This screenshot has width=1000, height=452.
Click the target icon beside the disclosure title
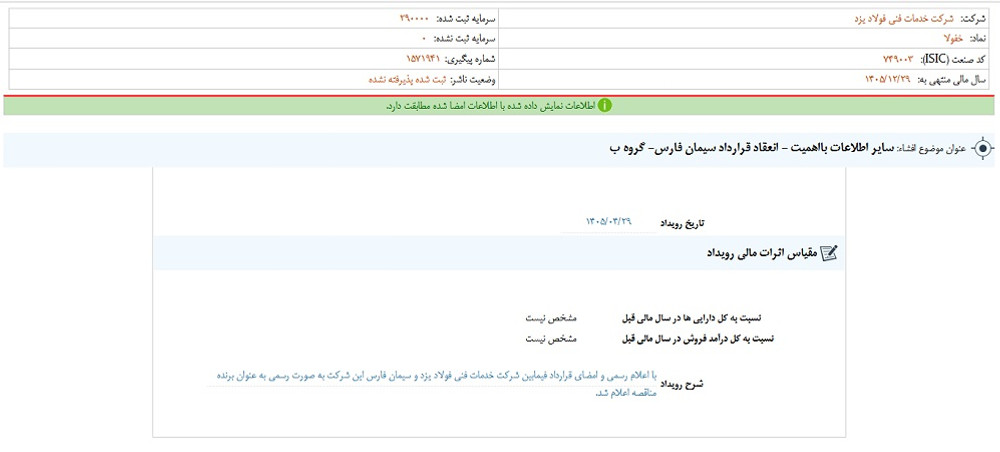[x=982, y=149]
